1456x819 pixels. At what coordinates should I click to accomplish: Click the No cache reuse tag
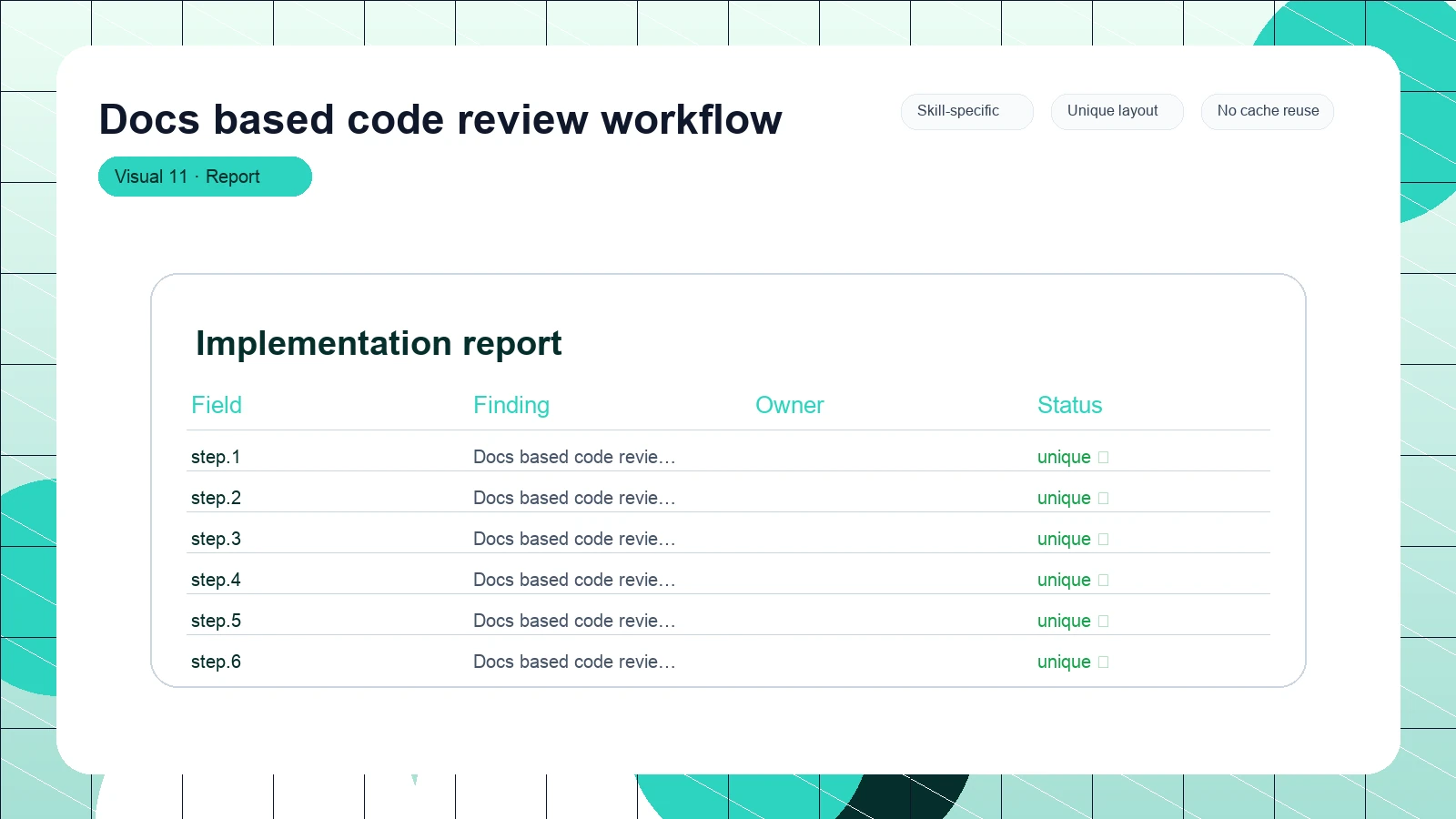(x=1267, y=111)
